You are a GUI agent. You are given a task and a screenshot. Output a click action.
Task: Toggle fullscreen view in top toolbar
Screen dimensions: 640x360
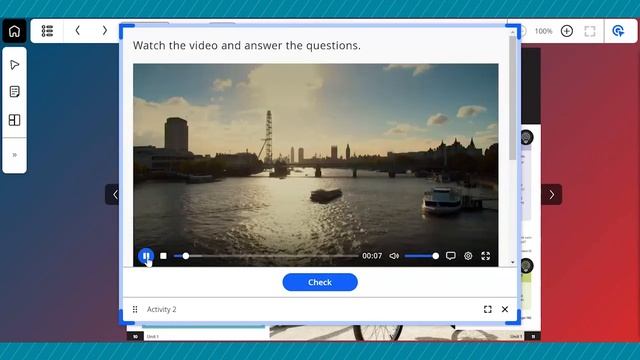pos(590,31)
